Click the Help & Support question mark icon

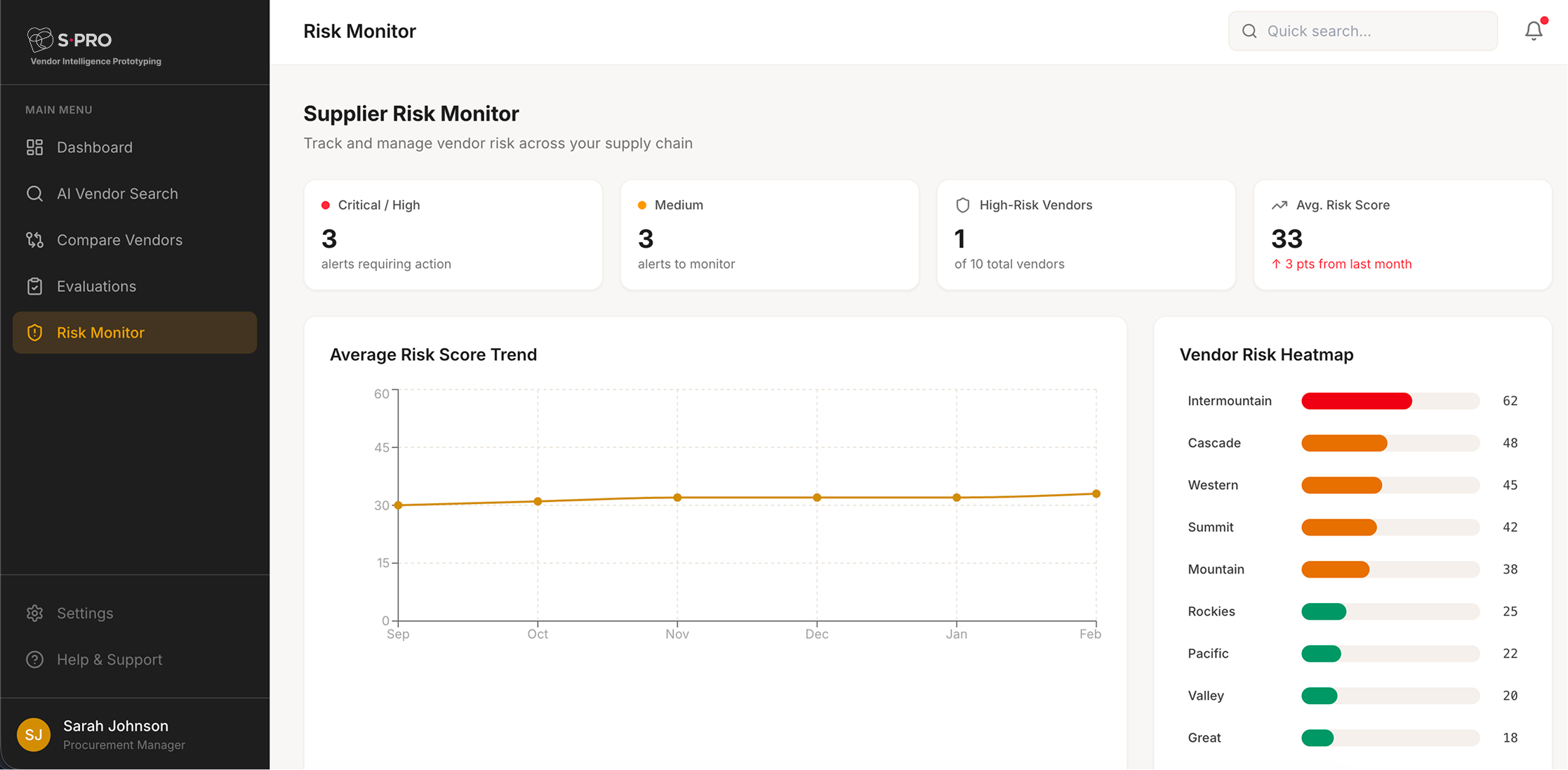point(34,659)
